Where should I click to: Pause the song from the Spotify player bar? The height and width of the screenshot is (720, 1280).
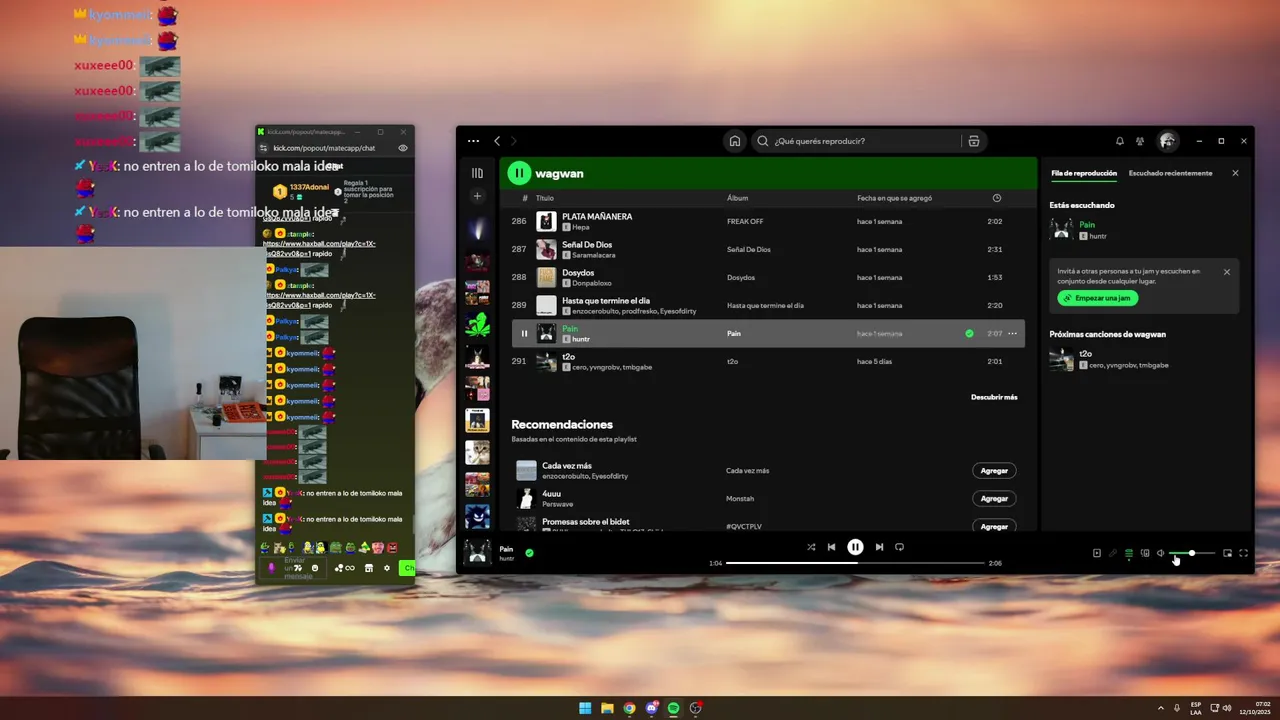[x=855, y=547]
